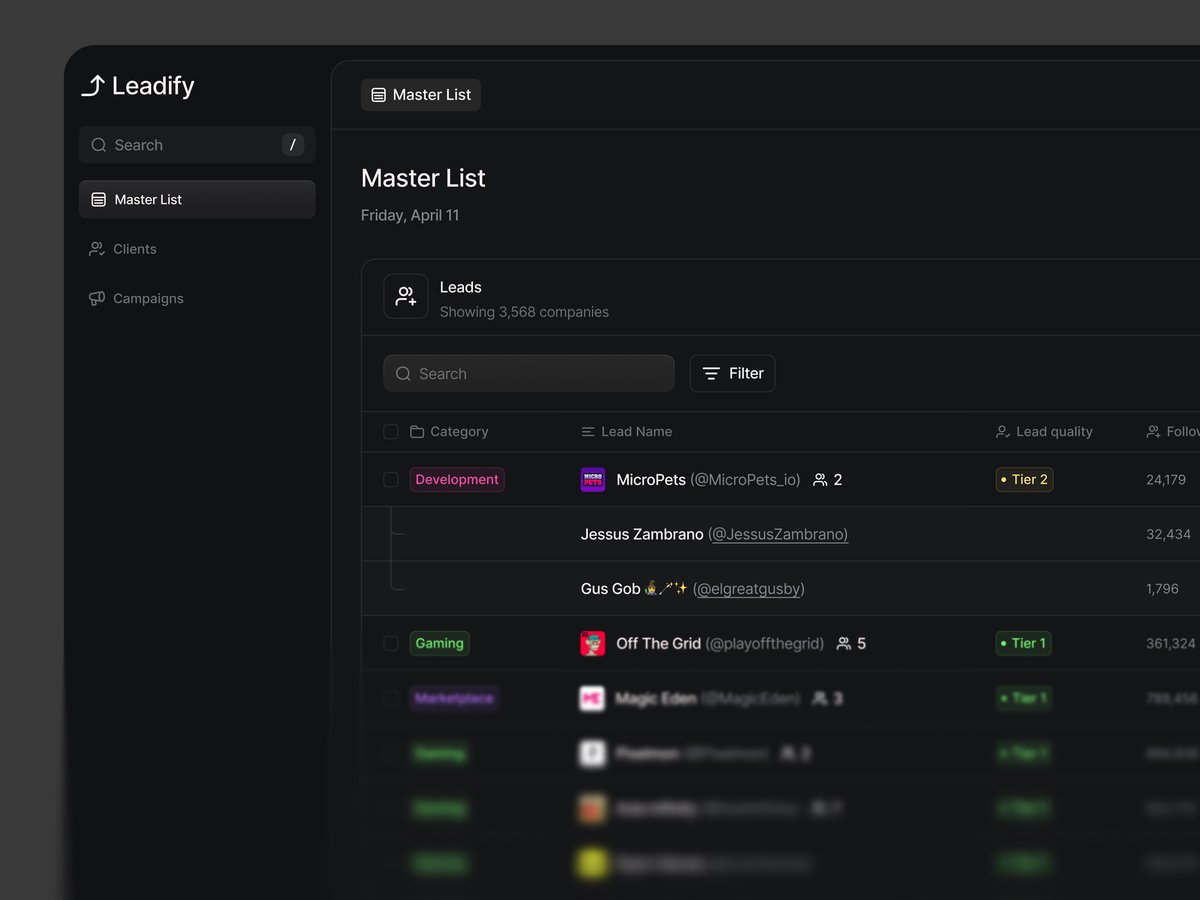This screenshot has width=1200, height=900.
Task: Click the Tier 1 badge on Magic Eden row
Action: coord(1023,698)
